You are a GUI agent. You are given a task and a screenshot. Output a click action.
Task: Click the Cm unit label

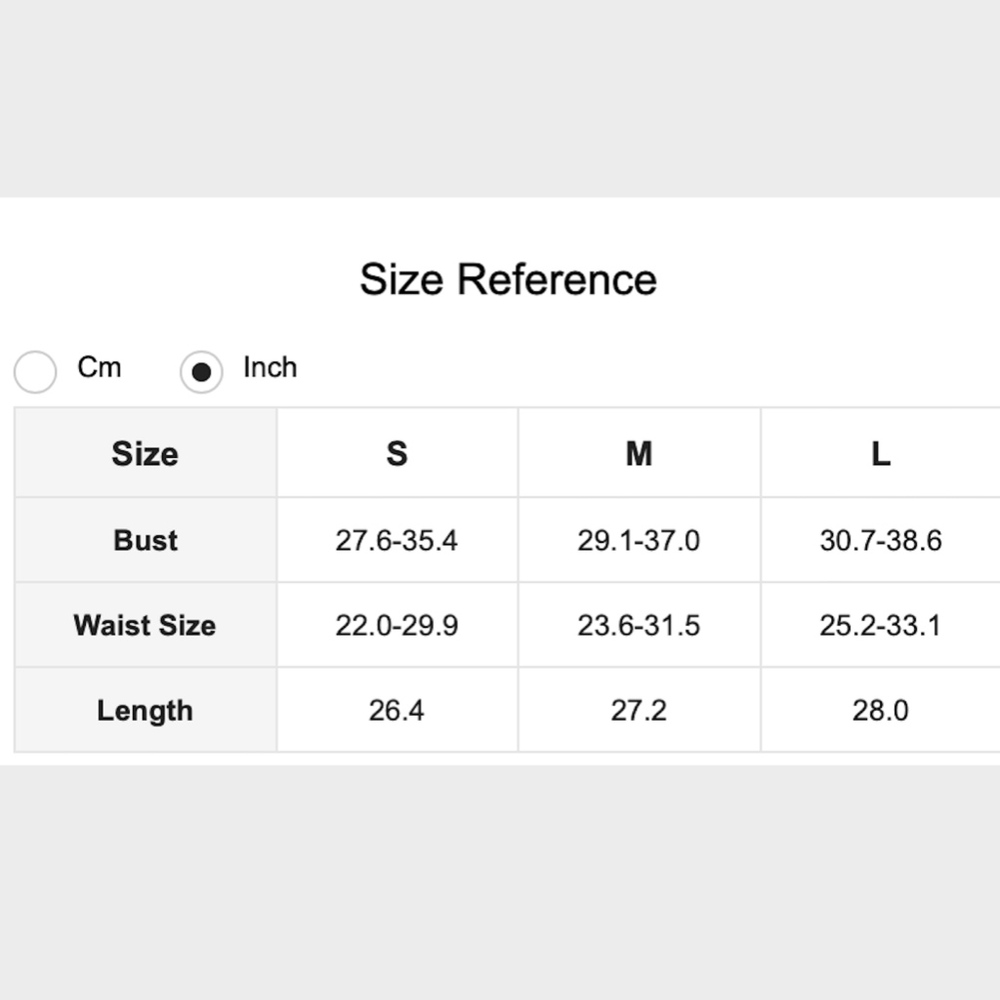click(x=99, y=367)
